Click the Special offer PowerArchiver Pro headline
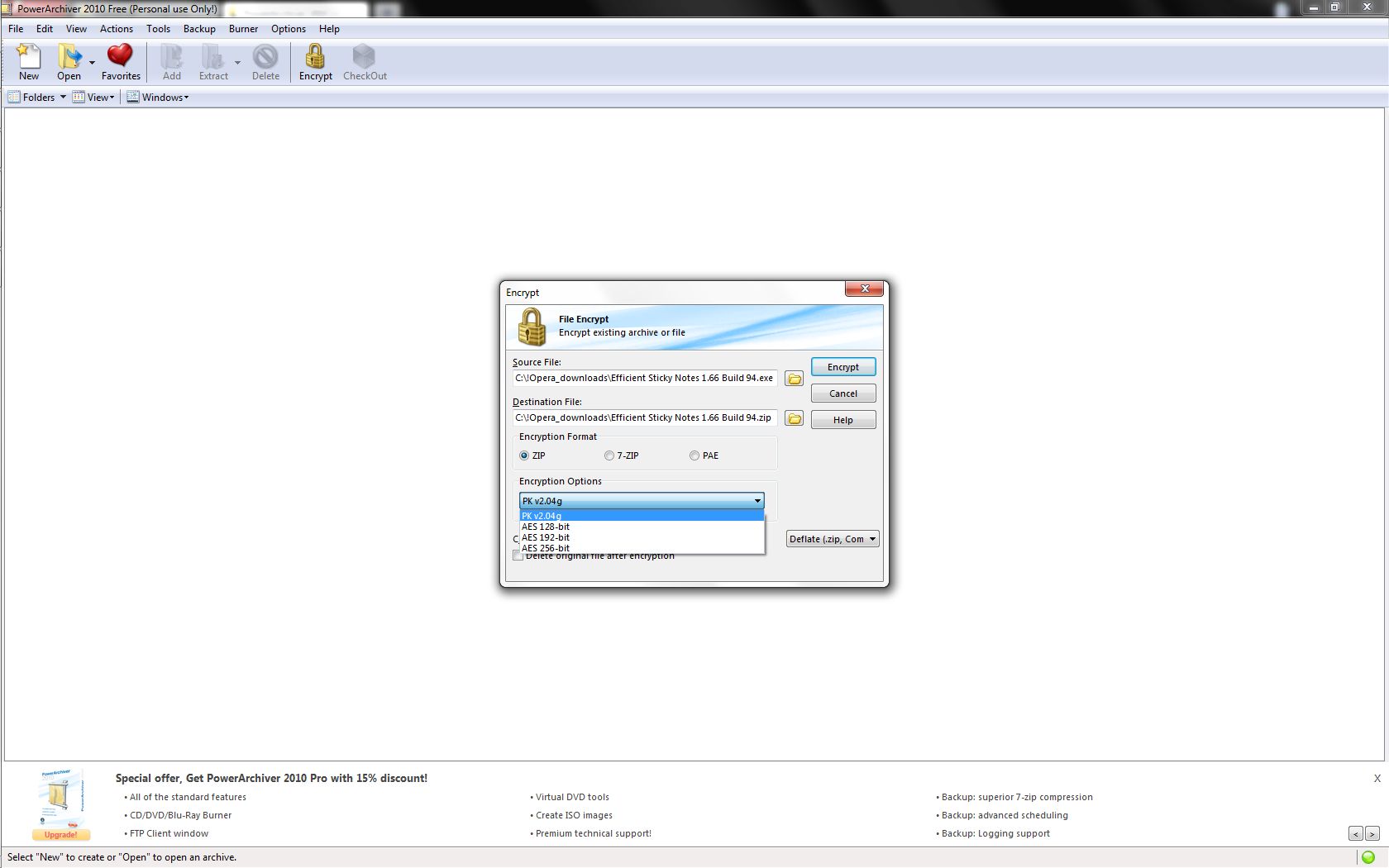 pyautogui.click(x=271, y=779)
